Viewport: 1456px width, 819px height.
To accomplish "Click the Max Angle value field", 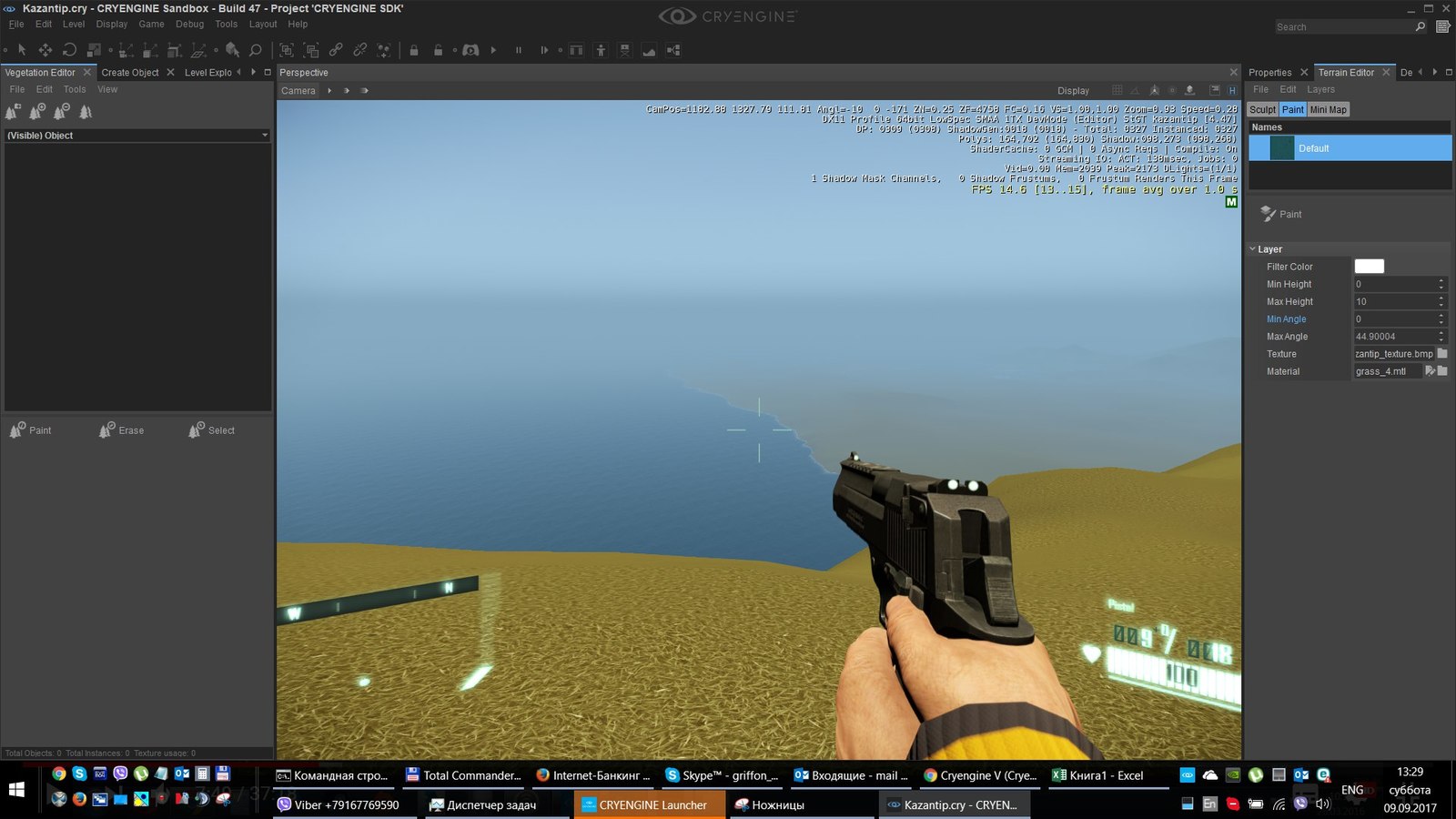I will click(1394, 336).
